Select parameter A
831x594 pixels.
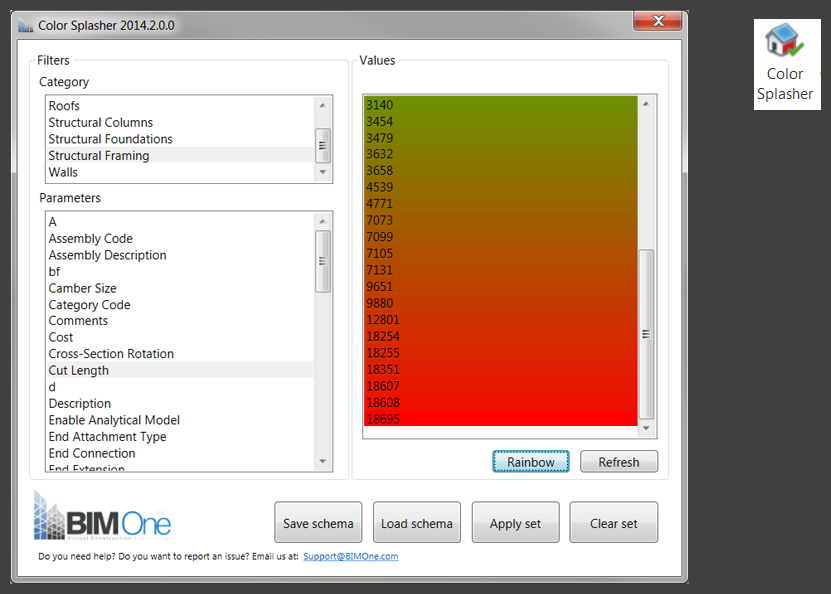click(x=180, y=221)
